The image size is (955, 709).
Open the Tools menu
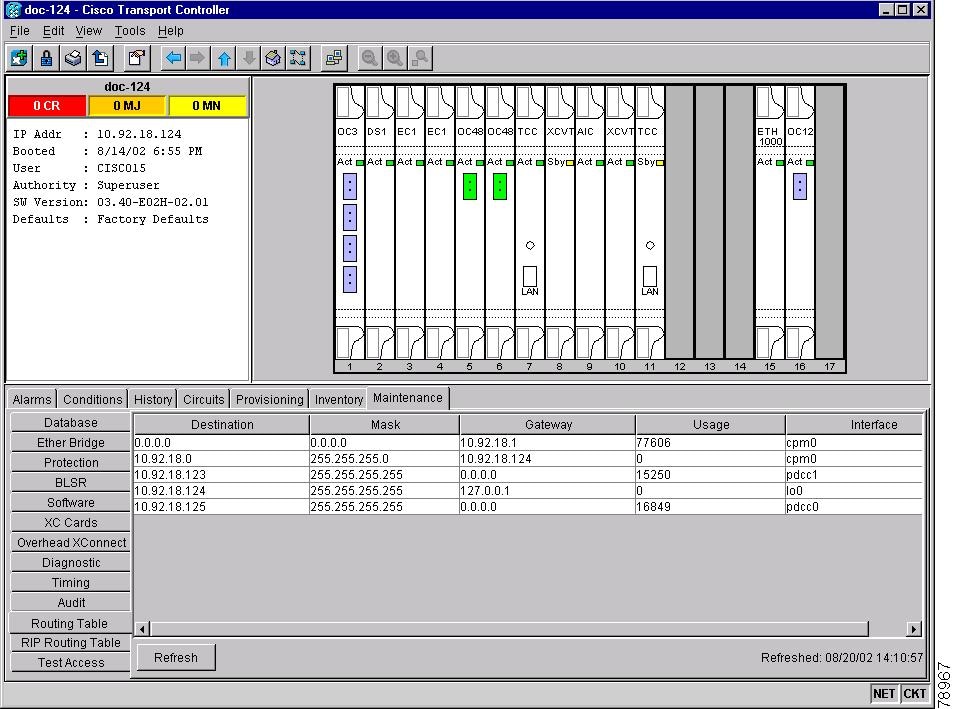[x=130, y=30]
